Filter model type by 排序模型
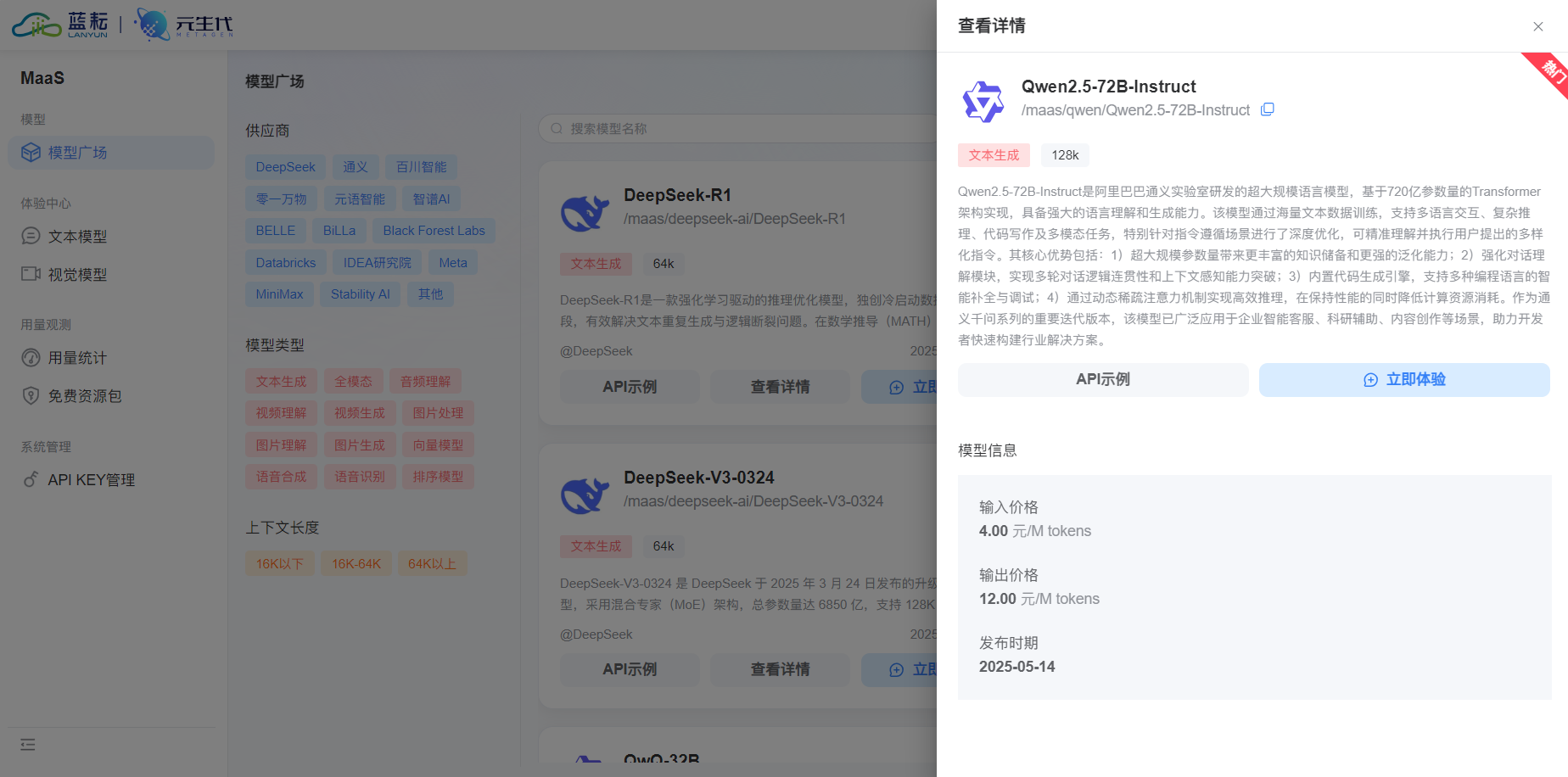 click(x=438, y=477)
